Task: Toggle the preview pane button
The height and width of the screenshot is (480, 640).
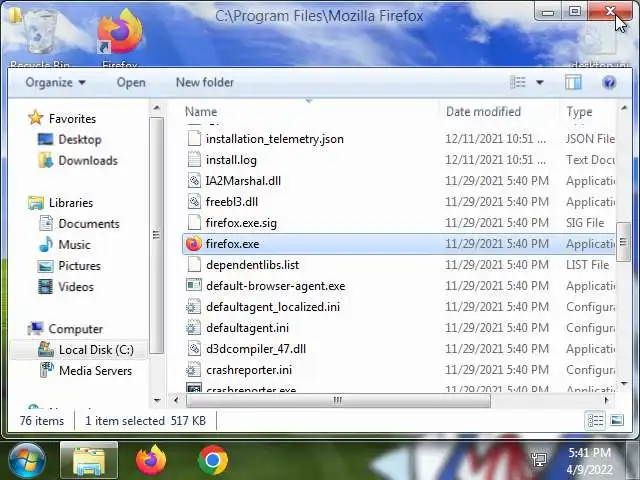Action: point(573,82)
